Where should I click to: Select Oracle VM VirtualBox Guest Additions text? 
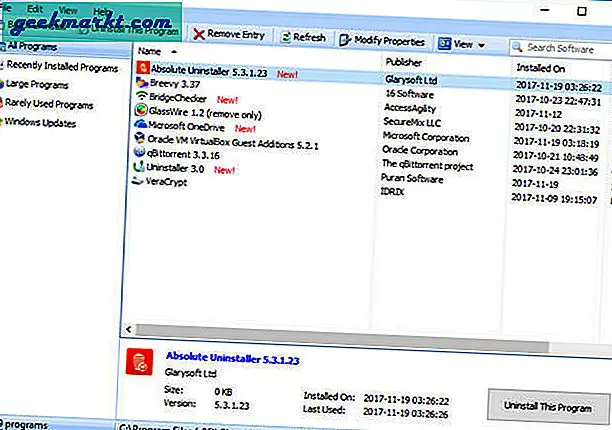(233, 142)
